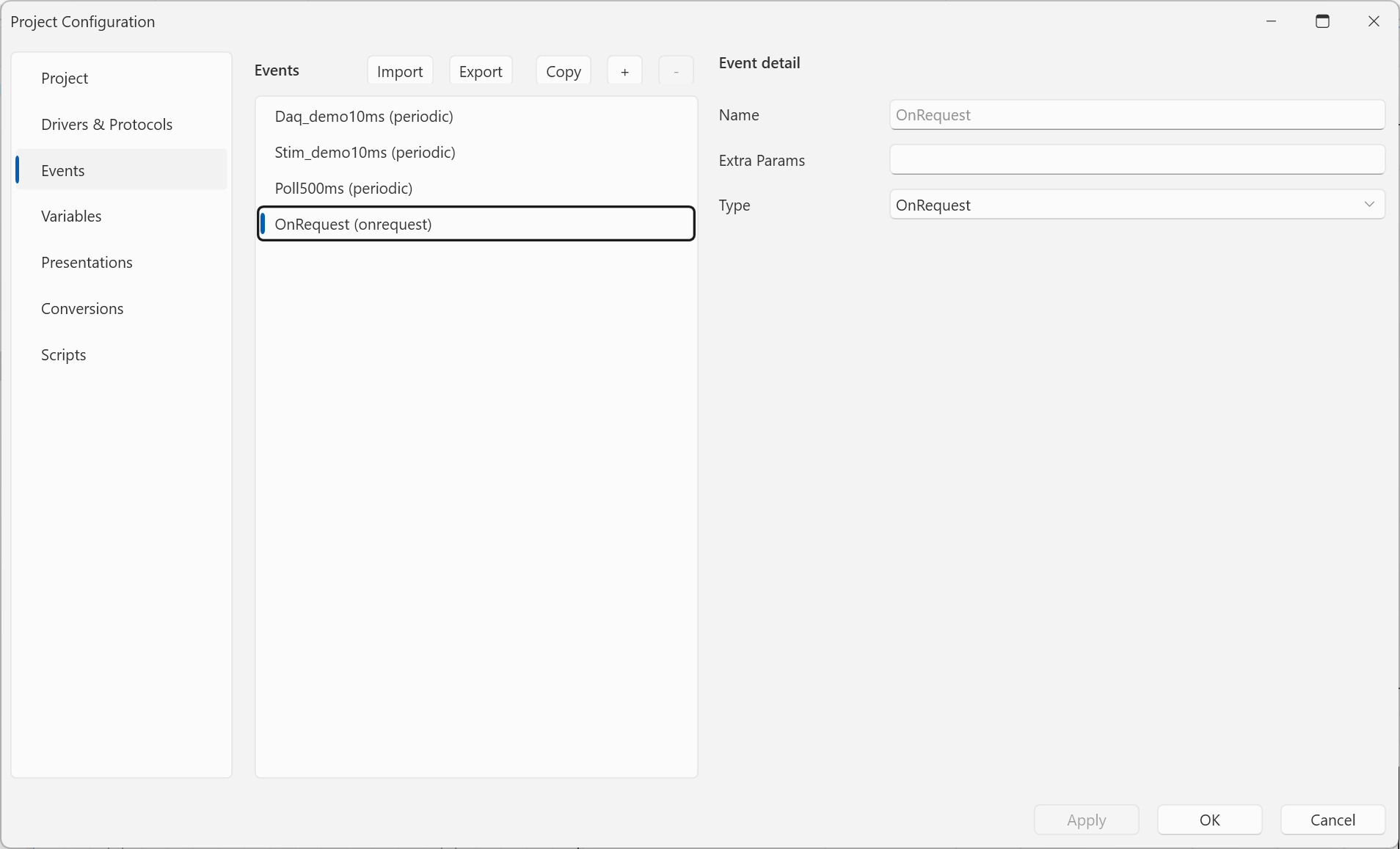
Task: Minimize the Project Configuration window
Action: point(1272,21)
